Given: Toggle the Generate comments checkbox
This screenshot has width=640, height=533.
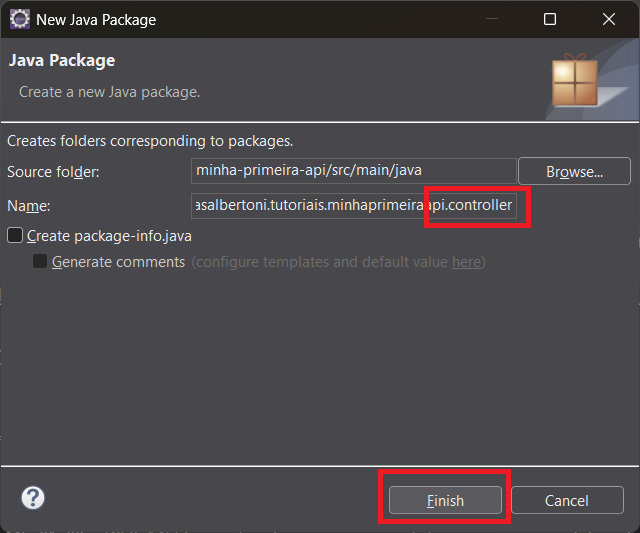Looking at the screenshot, I should (x=40, y=261).
